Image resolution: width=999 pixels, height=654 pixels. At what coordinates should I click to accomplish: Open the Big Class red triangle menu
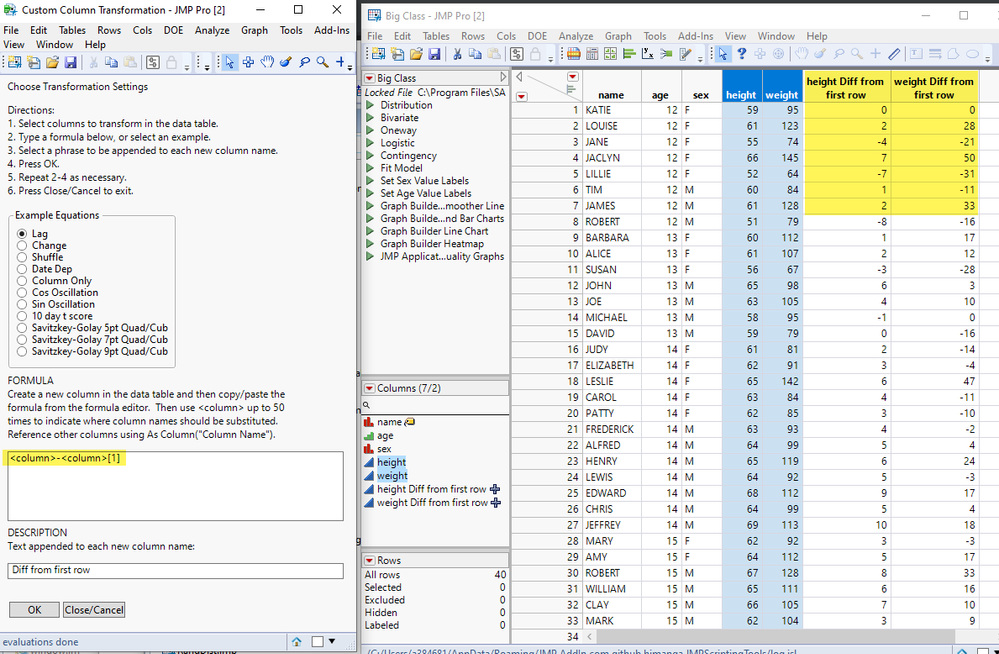tap(370, 78)
